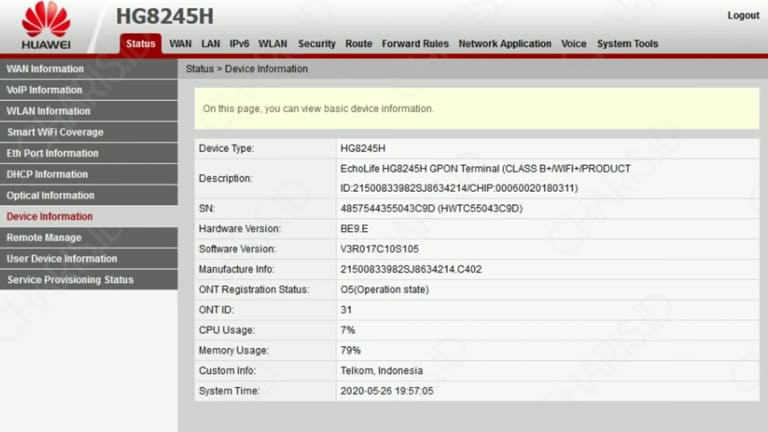
Task: Click ONT ID value 31
Action: pyautogui.click(x=346, y=310)
